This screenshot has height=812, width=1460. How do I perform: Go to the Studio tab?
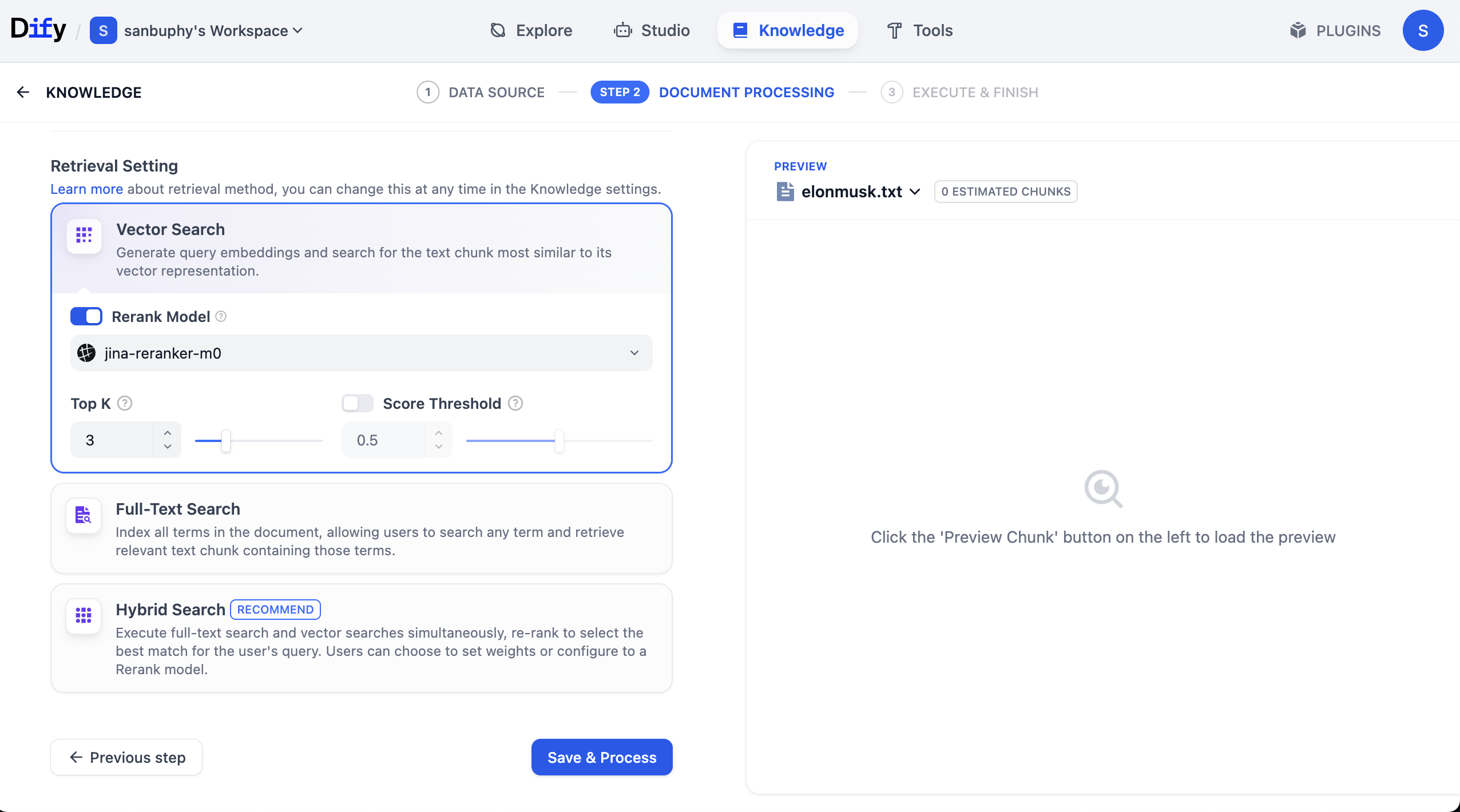pyautogui.click(x=652, y=30)
